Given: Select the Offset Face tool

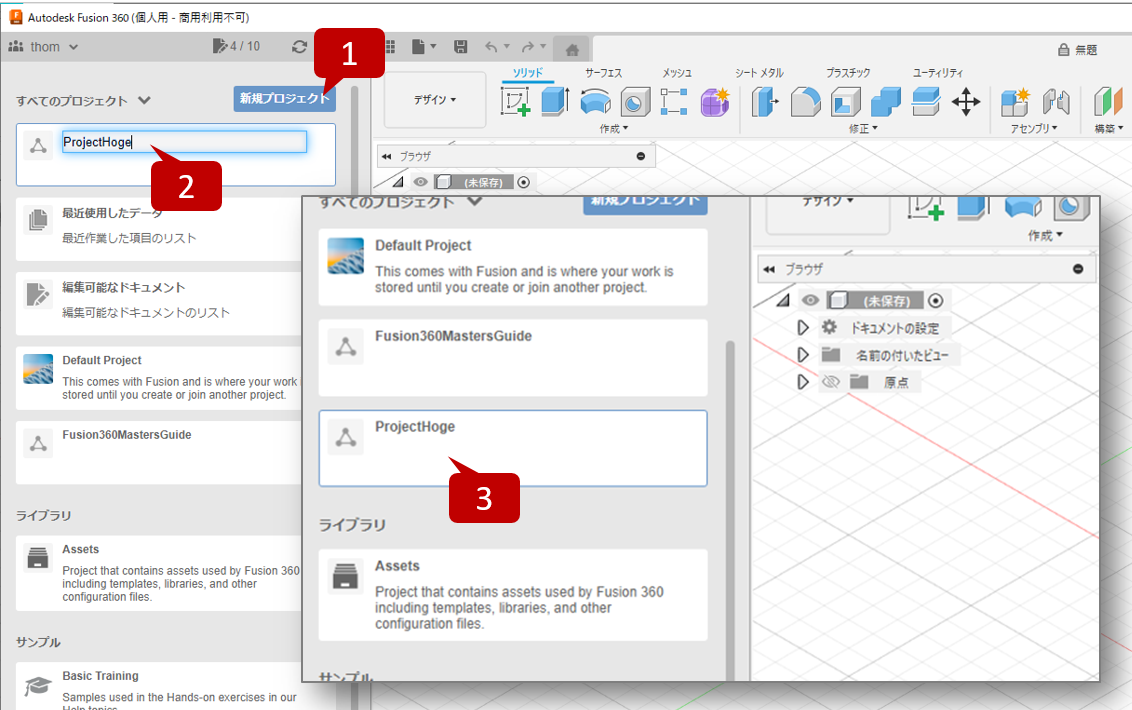Looking at the screenshot, I should (x=925, y=102).
